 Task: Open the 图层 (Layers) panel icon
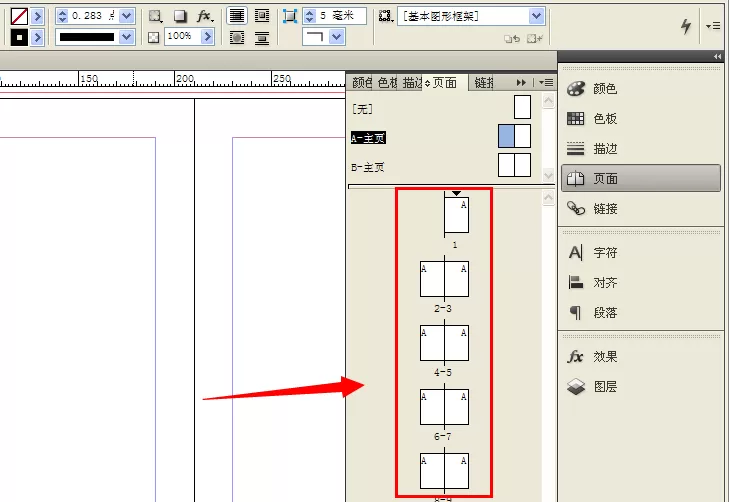tap(591, 387)
